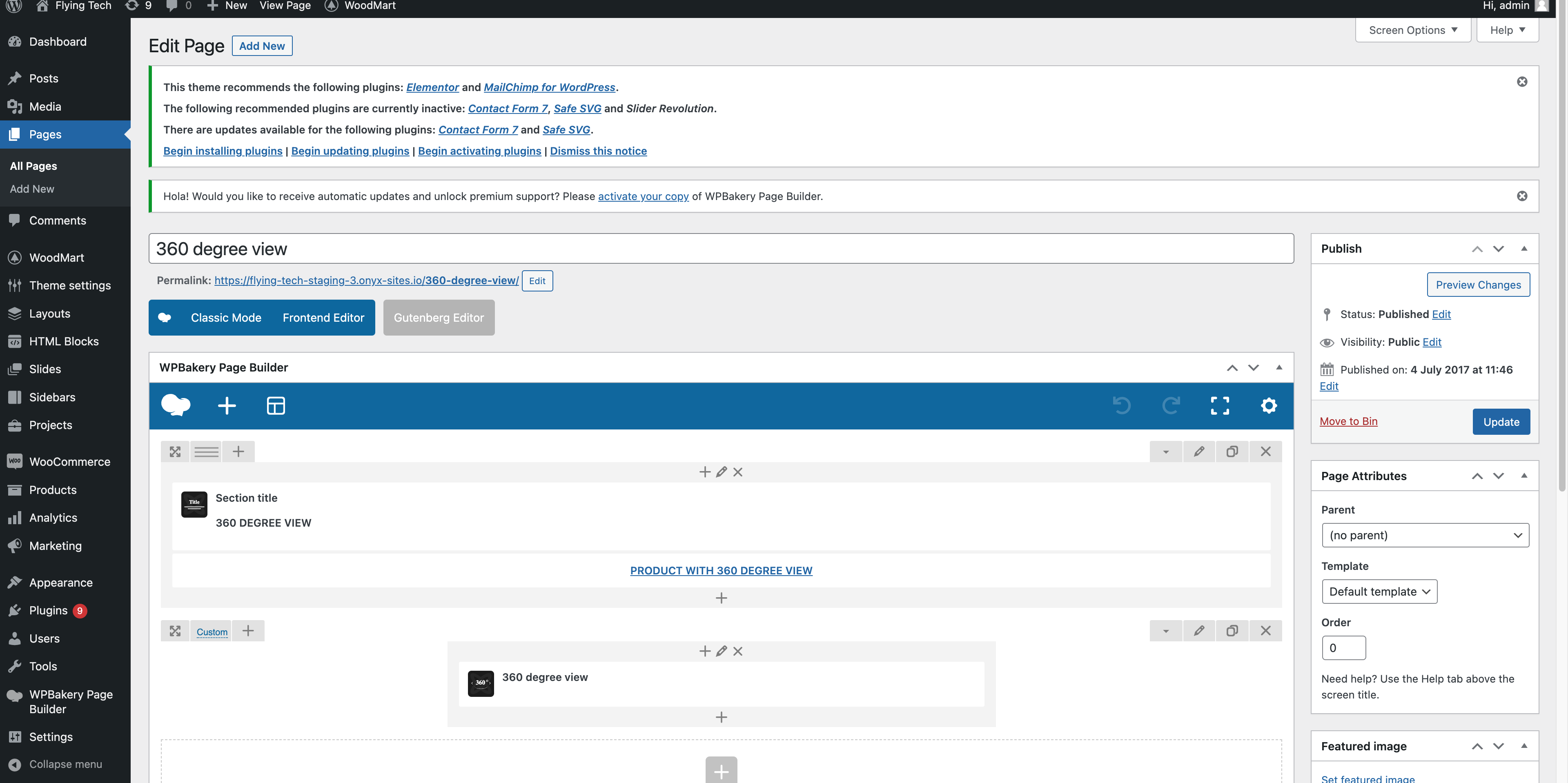Image resolution: width=1568 pixels, height=783 pixels.
Task: Edit first row with pencil icon
Action: pos(1198,452)
